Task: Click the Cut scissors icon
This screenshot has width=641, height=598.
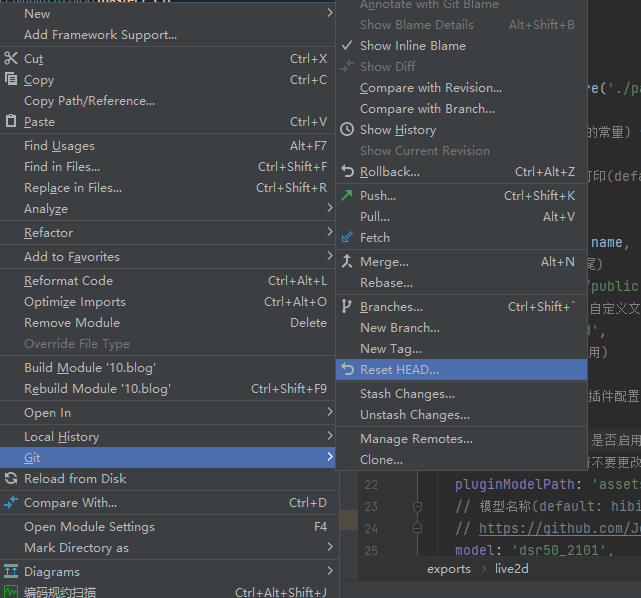Action: (11, 58)
